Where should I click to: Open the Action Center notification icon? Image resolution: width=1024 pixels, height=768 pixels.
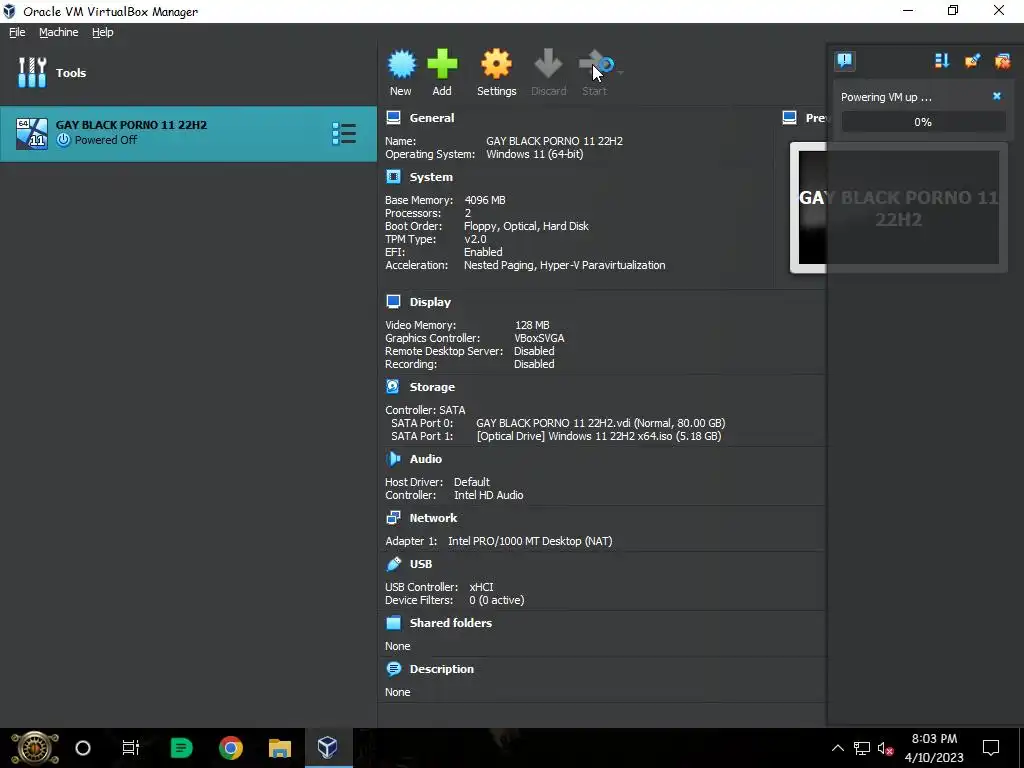point(991,748)
